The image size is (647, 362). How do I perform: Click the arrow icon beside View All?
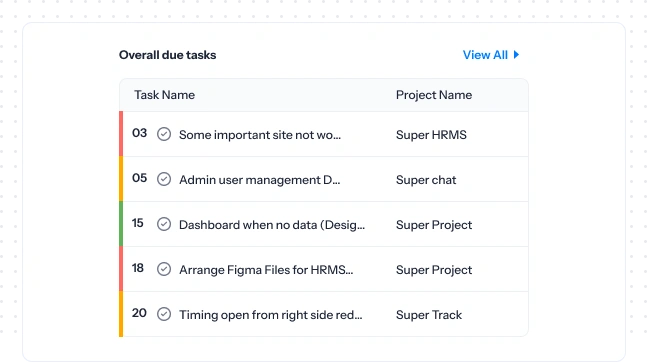pyautogui.click(x=516, y=54)
